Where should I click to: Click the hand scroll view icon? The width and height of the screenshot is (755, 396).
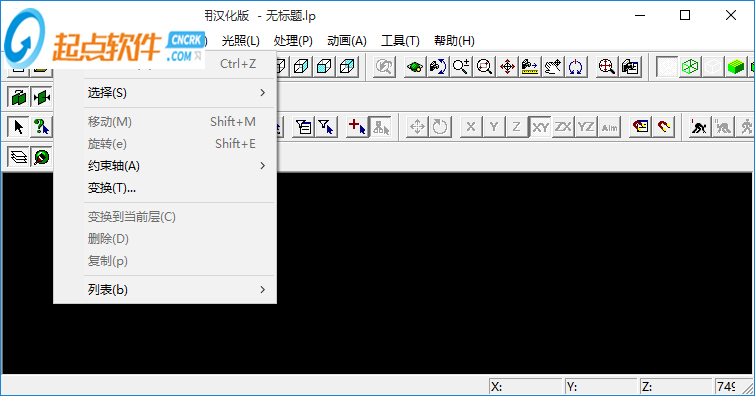(553, 67)
